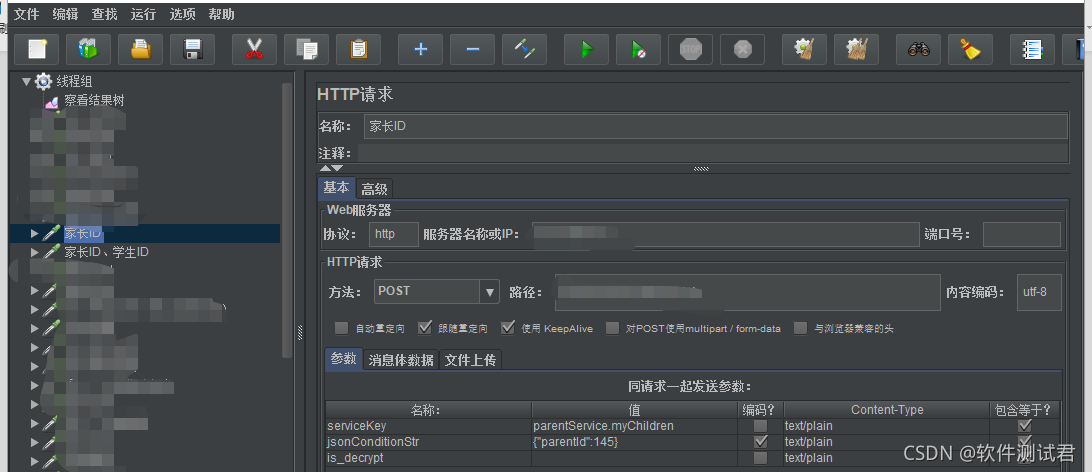The image size is (1092, 472).
Task: Click the Clear icon with gear and broom
Action: pos(804,49)
